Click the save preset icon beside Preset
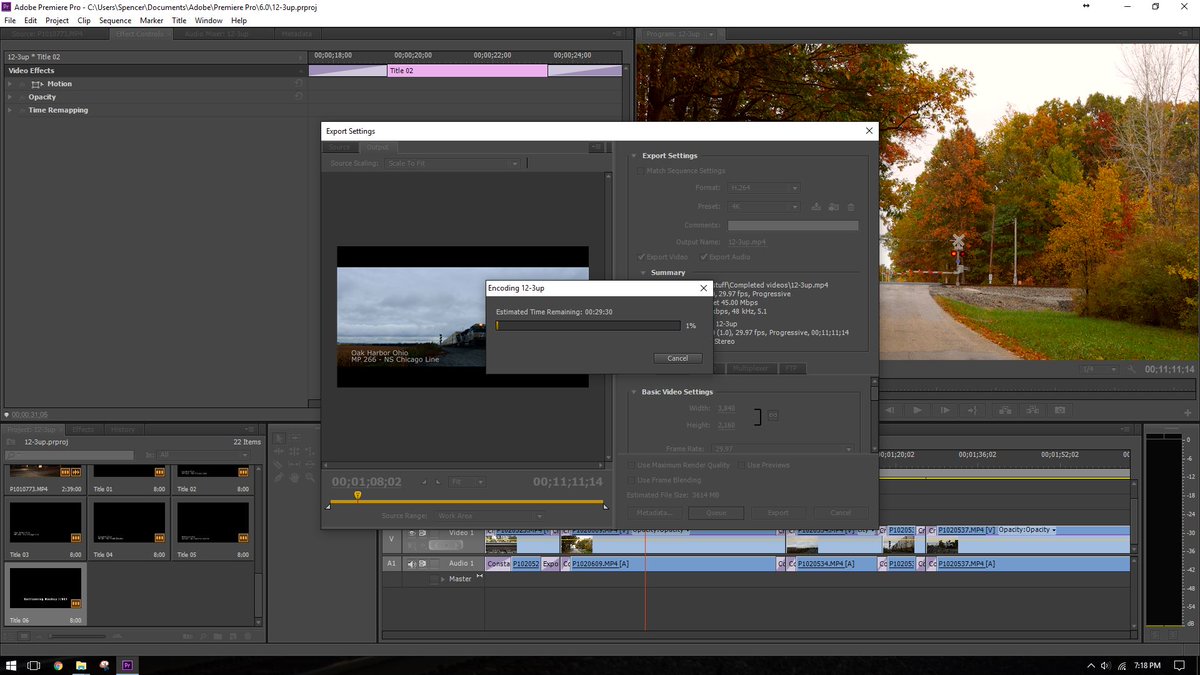Viewport: 1200px width, 675px height. pos(816,207)
